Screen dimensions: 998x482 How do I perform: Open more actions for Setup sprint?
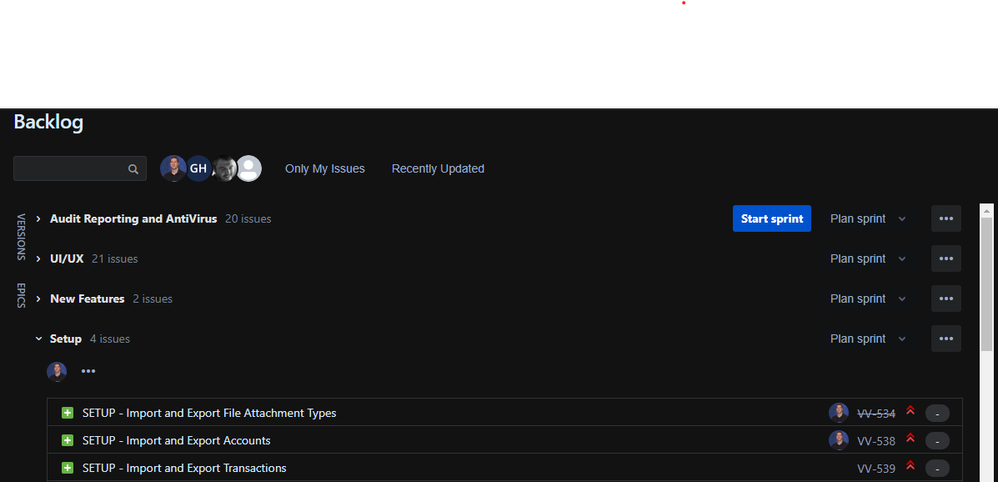click(946, 339)
